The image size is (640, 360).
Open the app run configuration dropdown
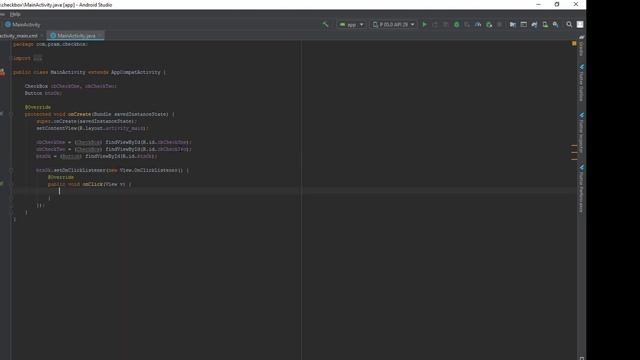tap(351, 24)
